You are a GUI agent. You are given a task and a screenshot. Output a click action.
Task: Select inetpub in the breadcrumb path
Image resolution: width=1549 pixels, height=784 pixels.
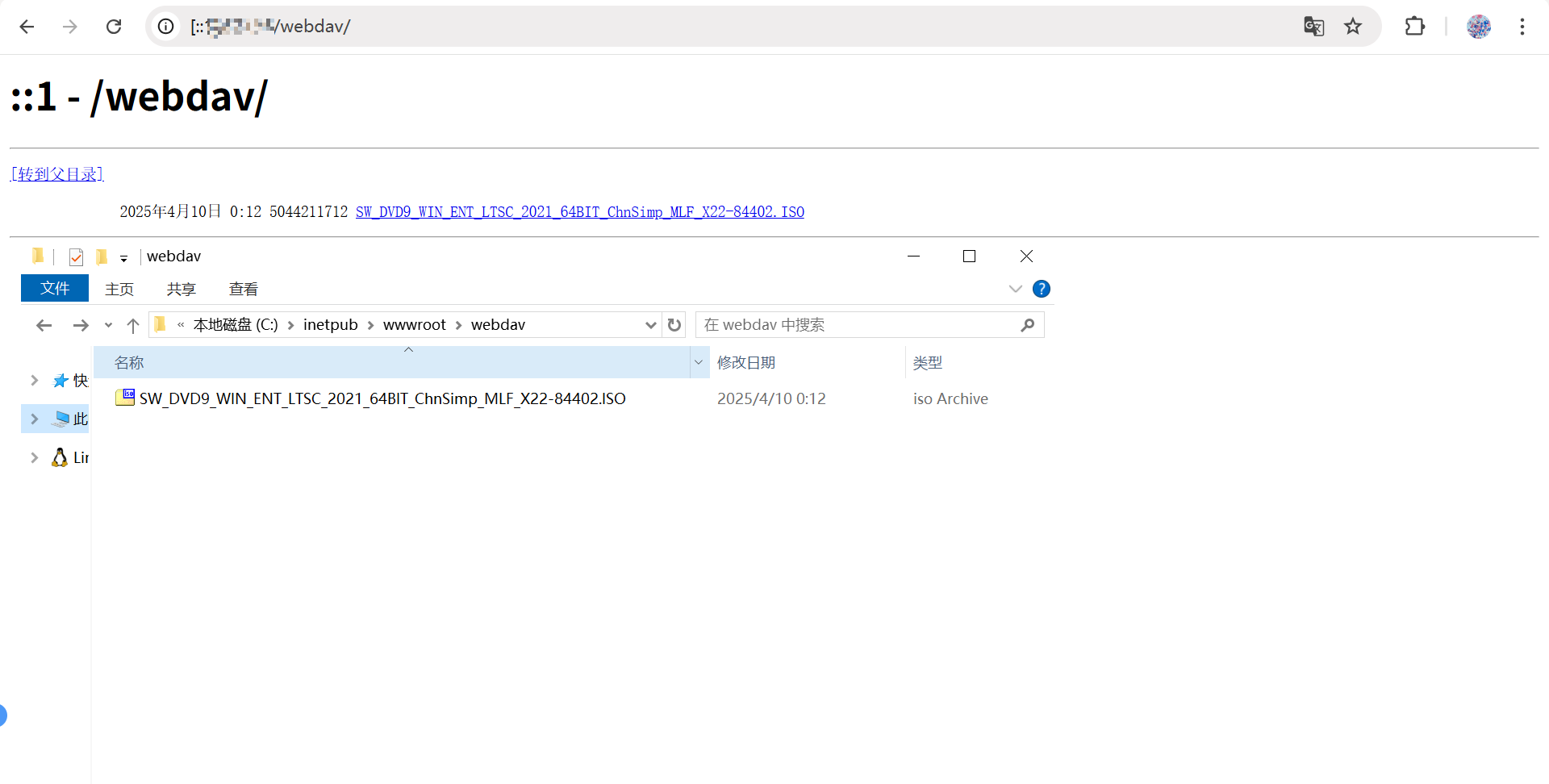pos(331,324)
